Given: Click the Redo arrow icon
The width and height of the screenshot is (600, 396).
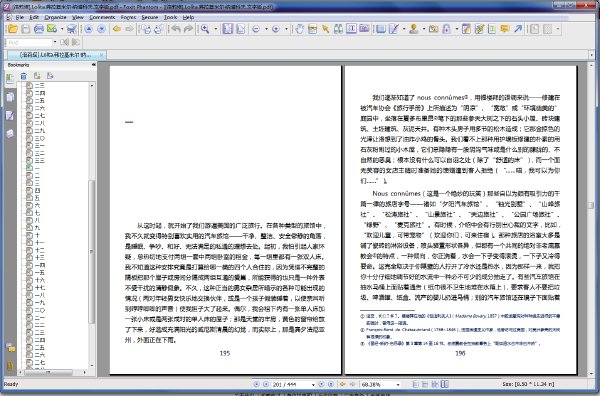Looking at the screenshot, I should 188,29.
